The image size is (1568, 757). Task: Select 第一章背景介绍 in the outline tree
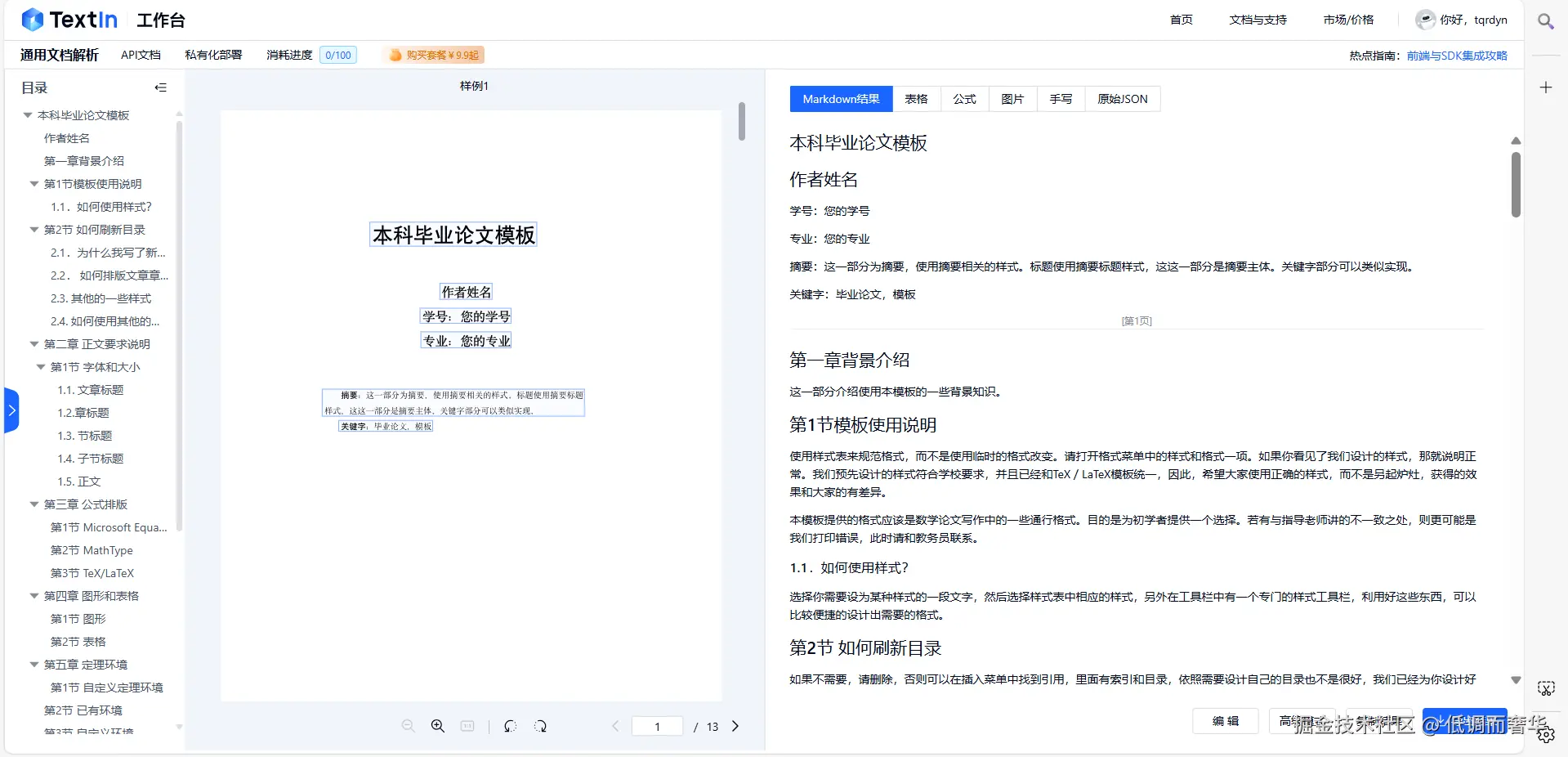(84, 161)
